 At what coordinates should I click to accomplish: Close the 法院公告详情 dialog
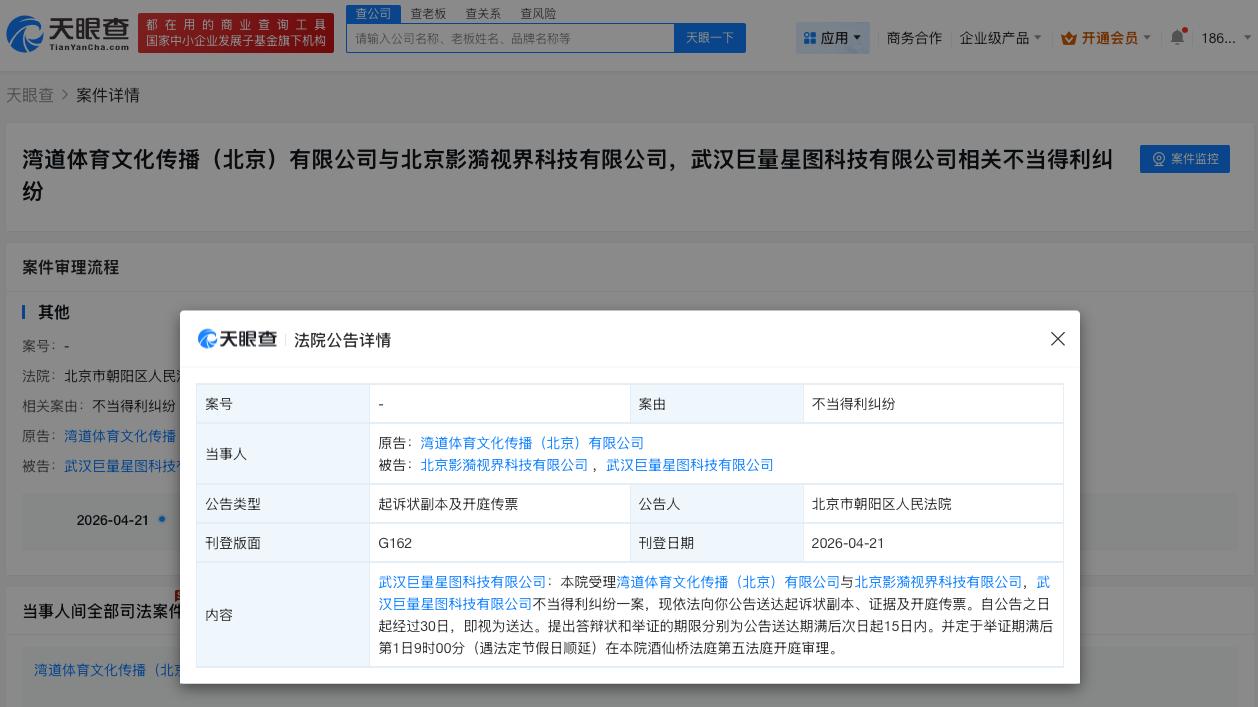1058,339
